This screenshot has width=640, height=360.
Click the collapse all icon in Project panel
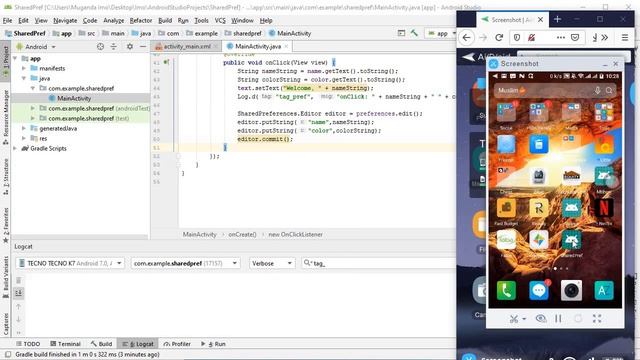pos(114,47)
